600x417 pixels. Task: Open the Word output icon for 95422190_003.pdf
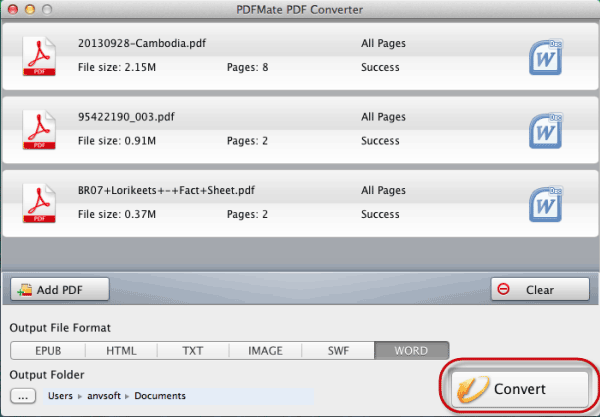(x=546, y=130)
